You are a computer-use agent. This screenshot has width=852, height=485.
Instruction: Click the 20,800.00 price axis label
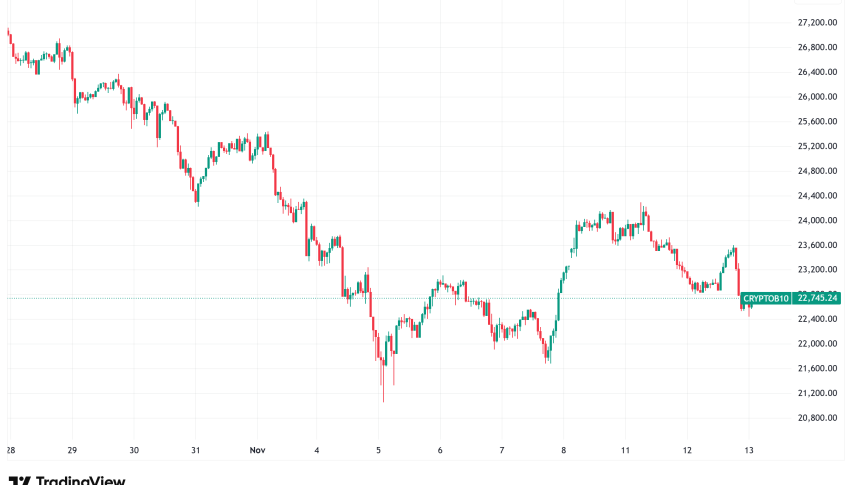817,418
